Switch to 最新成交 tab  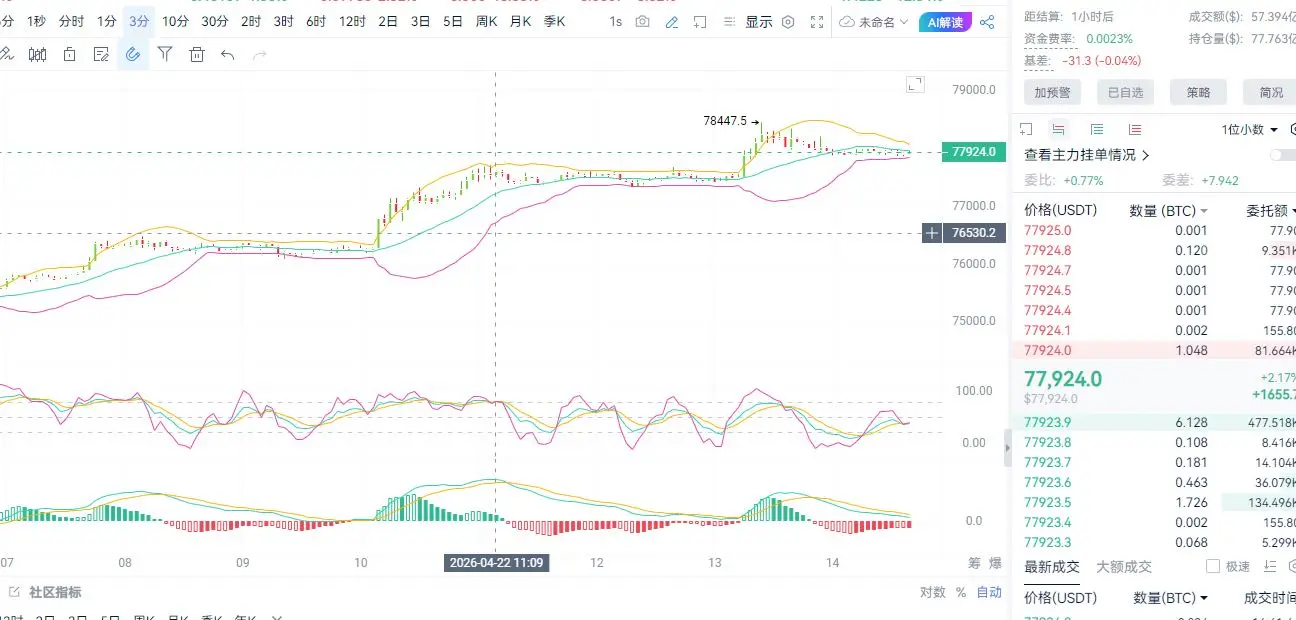(x=1052, y=566)
